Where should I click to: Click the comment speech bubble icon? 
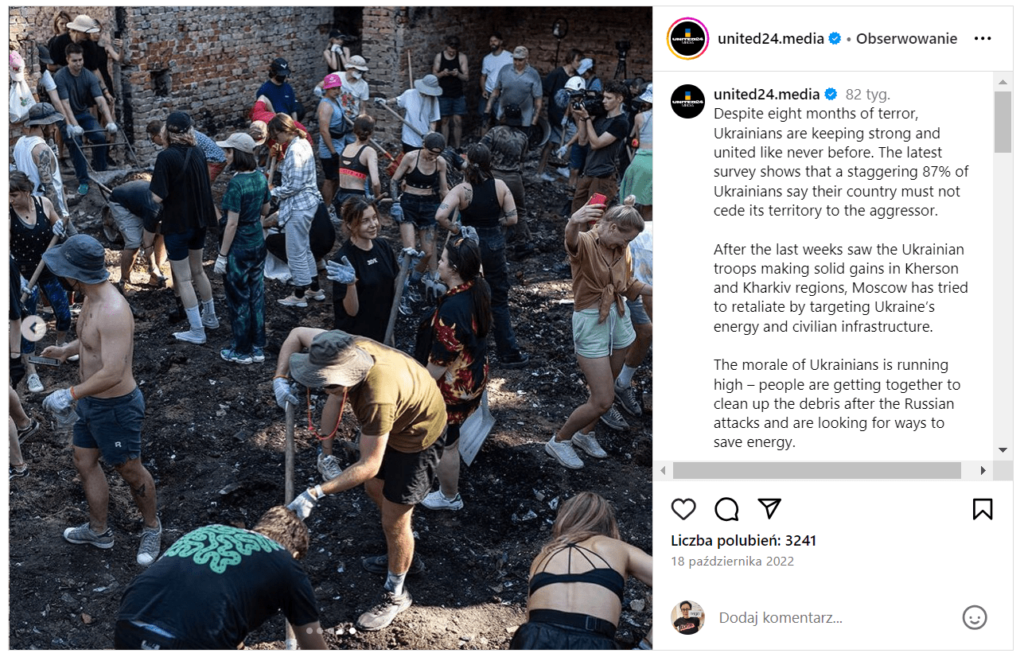(727, 509)
